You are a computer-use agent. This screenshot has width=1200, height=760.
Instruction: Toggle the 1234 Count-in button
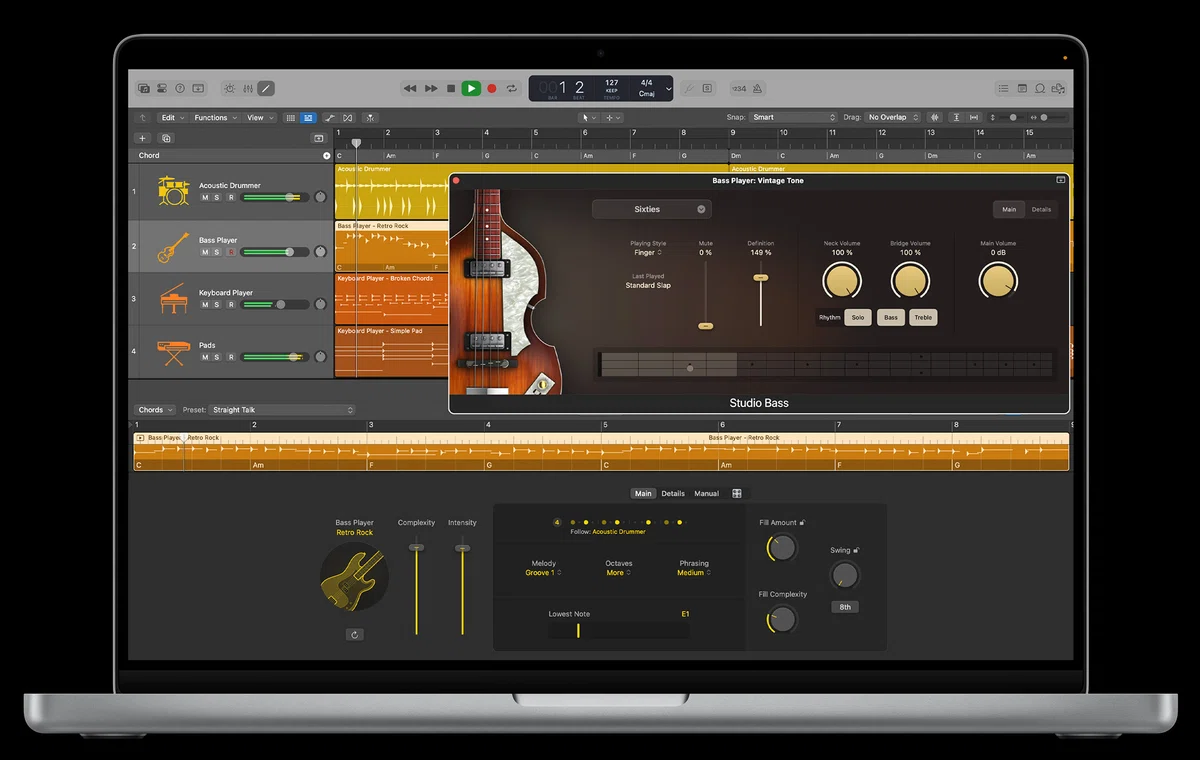pyautogui.click(x=739, y=88)
